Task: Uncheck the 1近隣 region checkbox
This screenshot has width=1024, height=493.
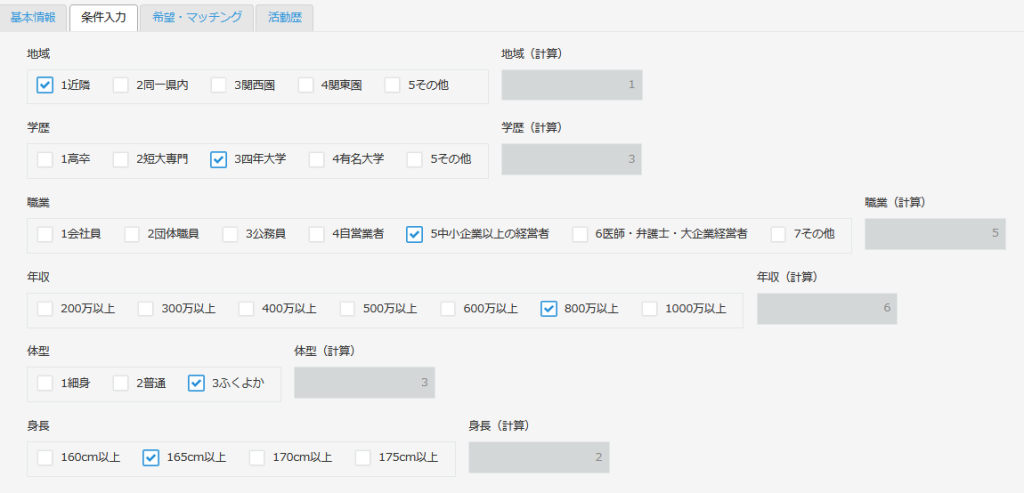Action: [x=45, y=85]
